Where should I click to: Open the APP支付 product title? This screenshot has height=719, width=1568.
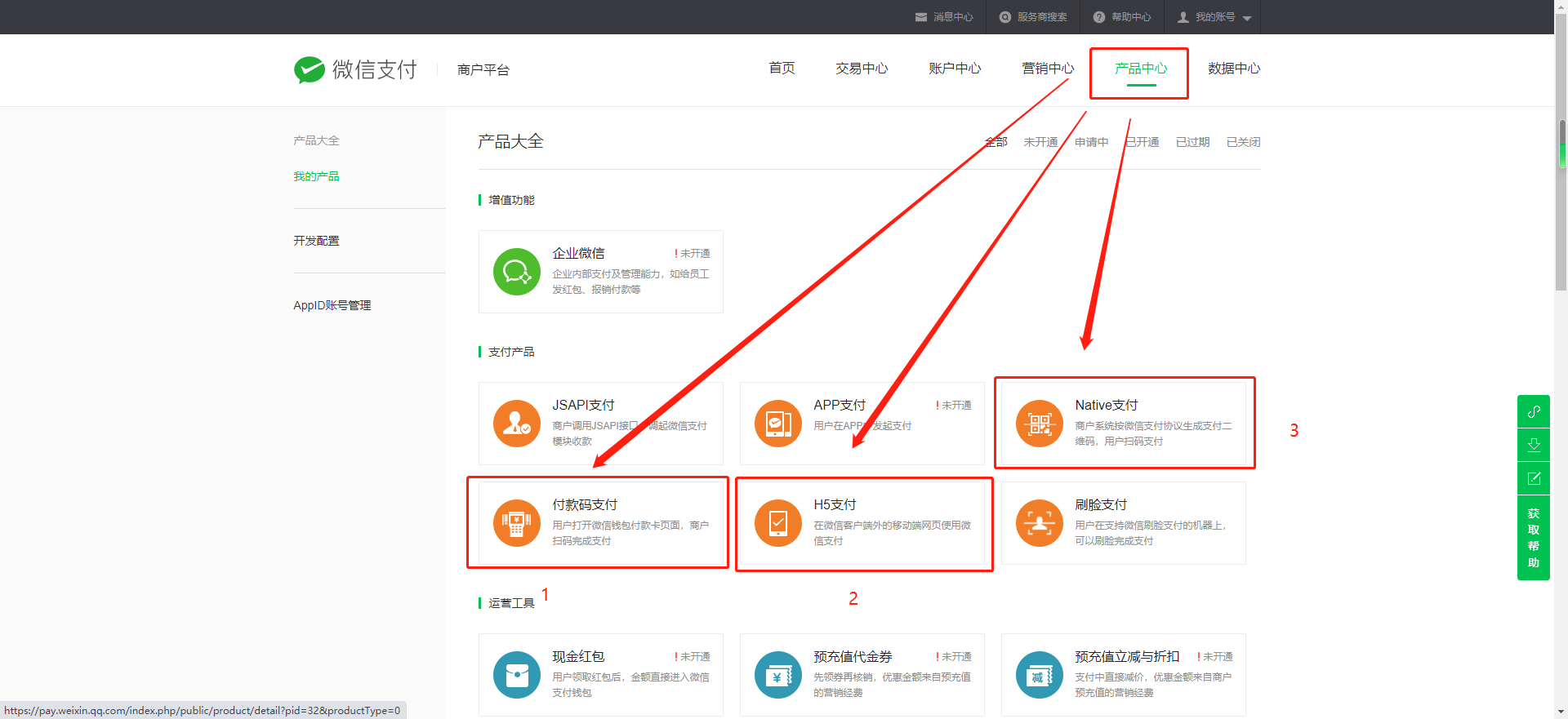(840, 405)
